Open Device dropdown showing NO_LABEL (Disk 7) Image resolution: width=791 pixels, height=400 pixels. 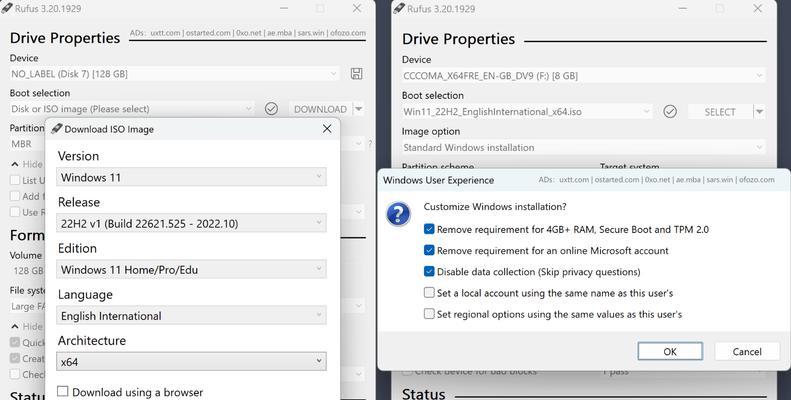tap(175, 74)
